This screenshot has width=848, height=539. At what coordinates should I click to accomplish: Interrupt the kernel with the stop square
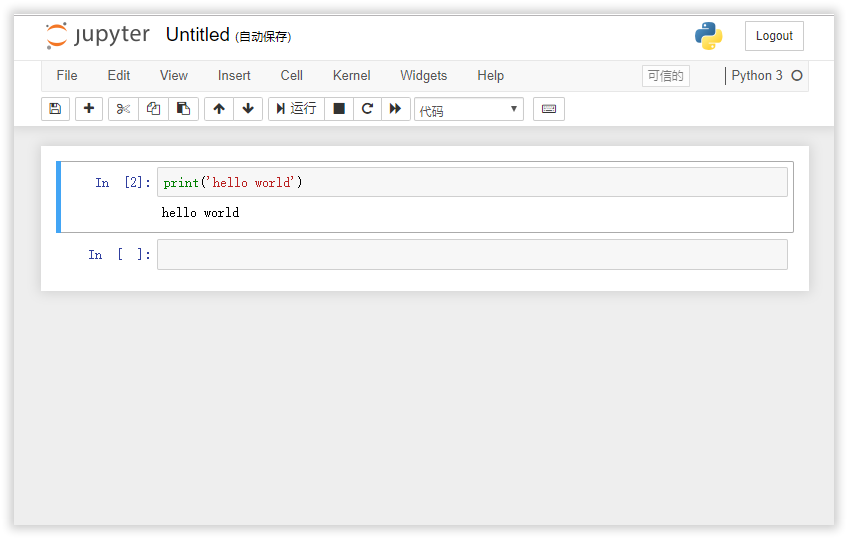pyautogui.click(x=339, y=109)
